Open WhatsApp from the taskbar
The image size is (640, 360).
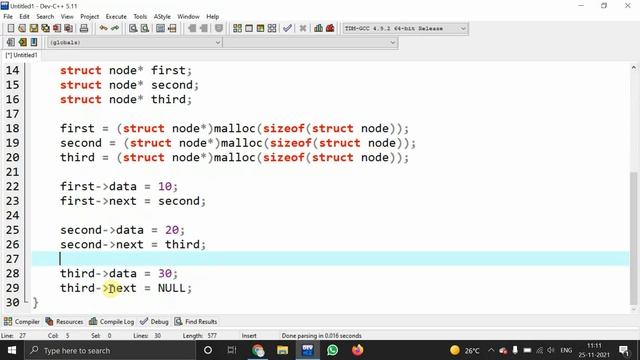tap(332, 350)
